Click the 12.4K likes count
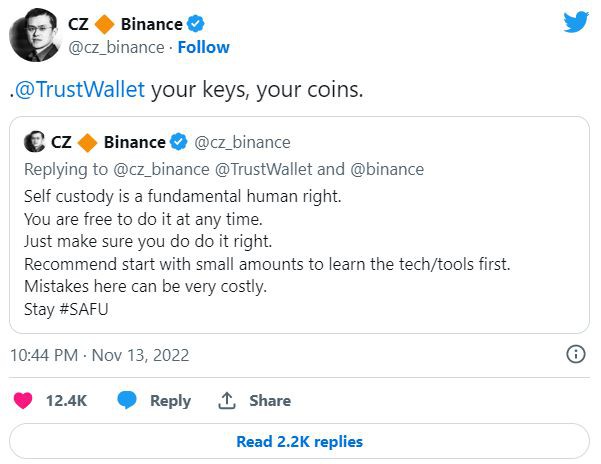This screenshot has width=601, height=464. (x=67, y=400)
